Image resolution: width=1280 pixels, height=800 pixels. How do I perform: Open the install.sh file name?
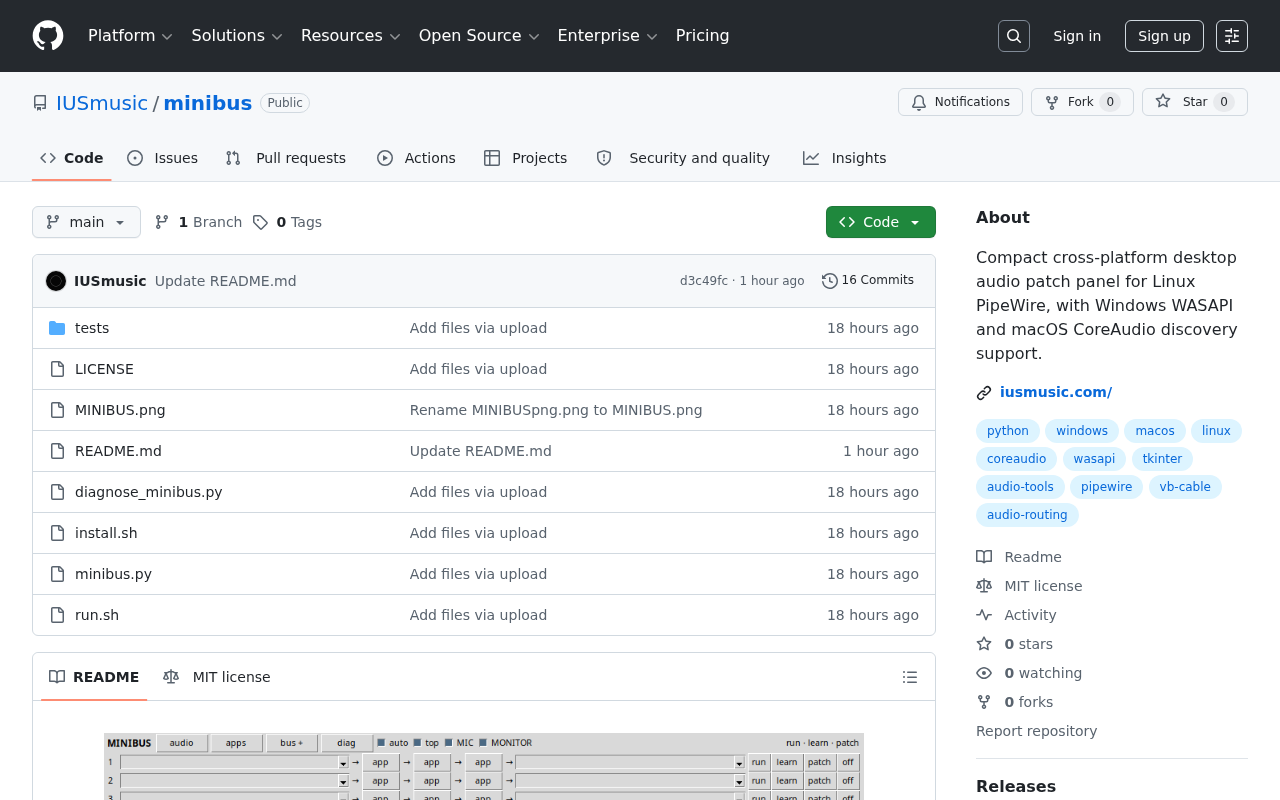pyautogui.click(x=106, y=533)
